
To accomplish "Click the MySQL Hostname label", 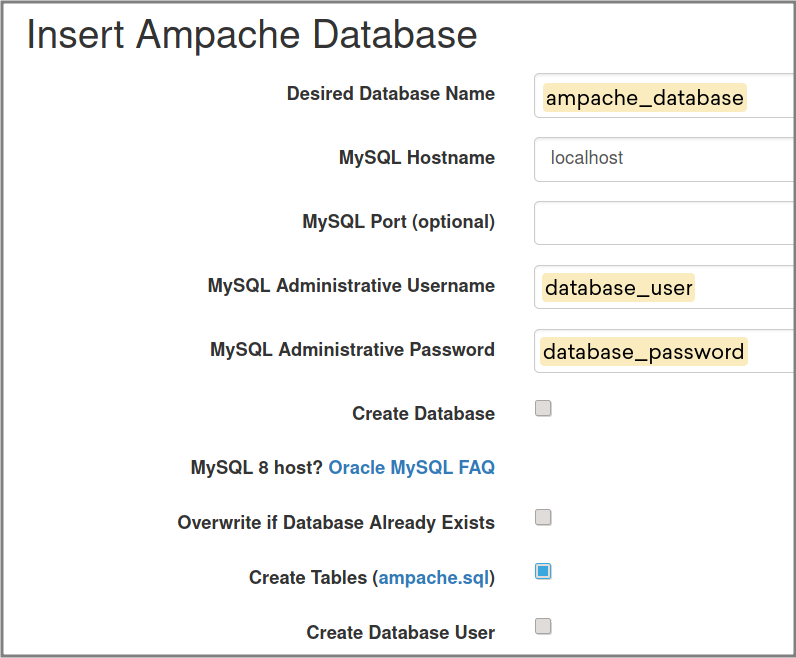I will tap(417, 157).
